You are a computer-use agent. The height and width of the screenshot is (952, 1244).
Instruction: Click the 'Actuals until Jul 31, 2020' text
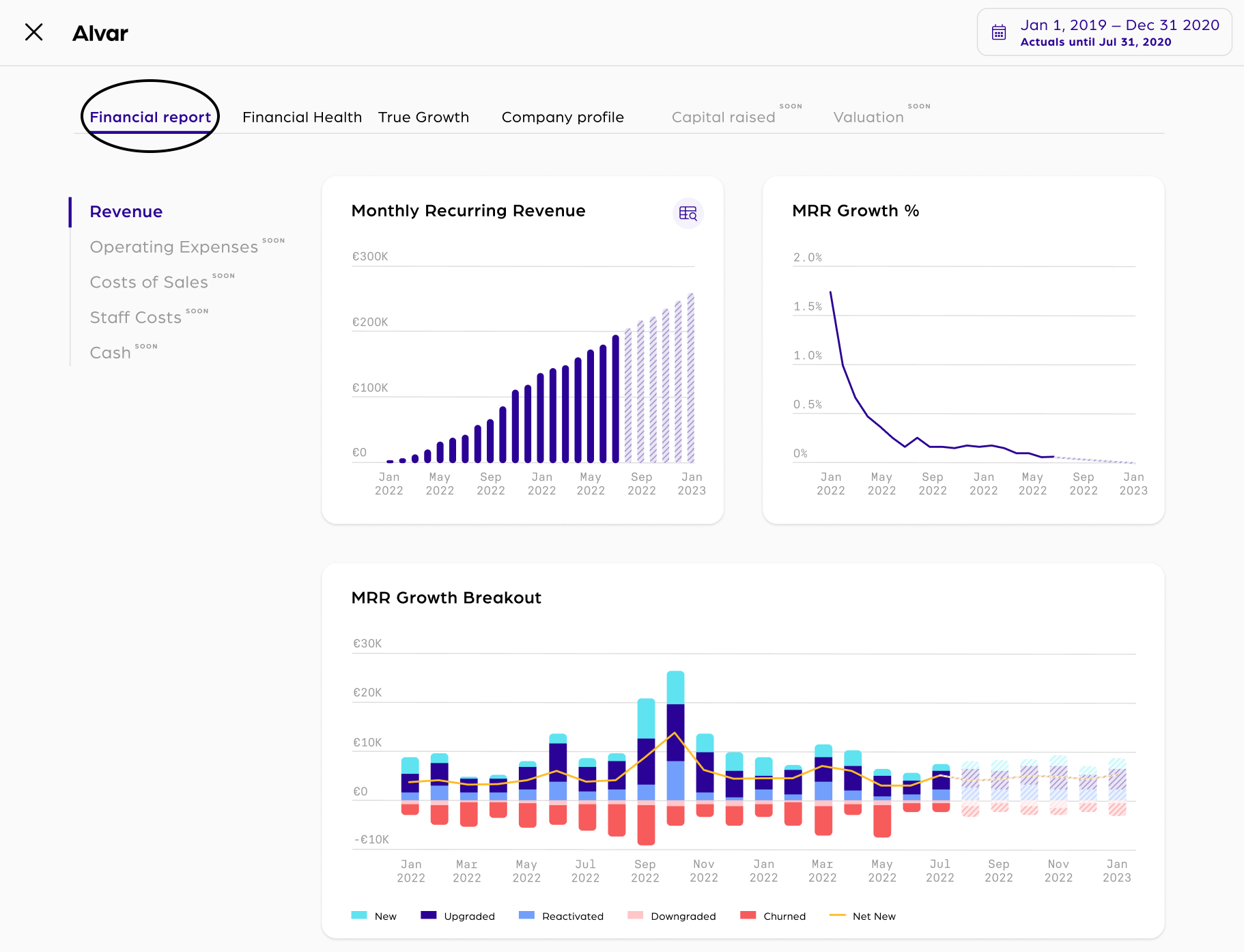coord(1096,42)
